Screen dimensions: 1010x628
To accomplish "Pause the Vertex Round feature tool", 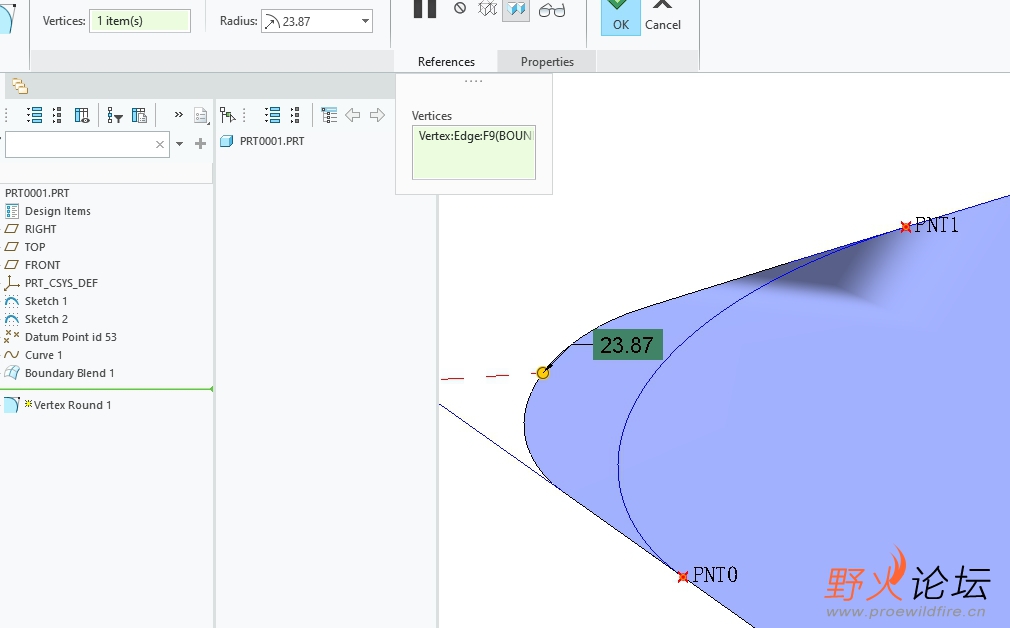I will click(424, 8).
